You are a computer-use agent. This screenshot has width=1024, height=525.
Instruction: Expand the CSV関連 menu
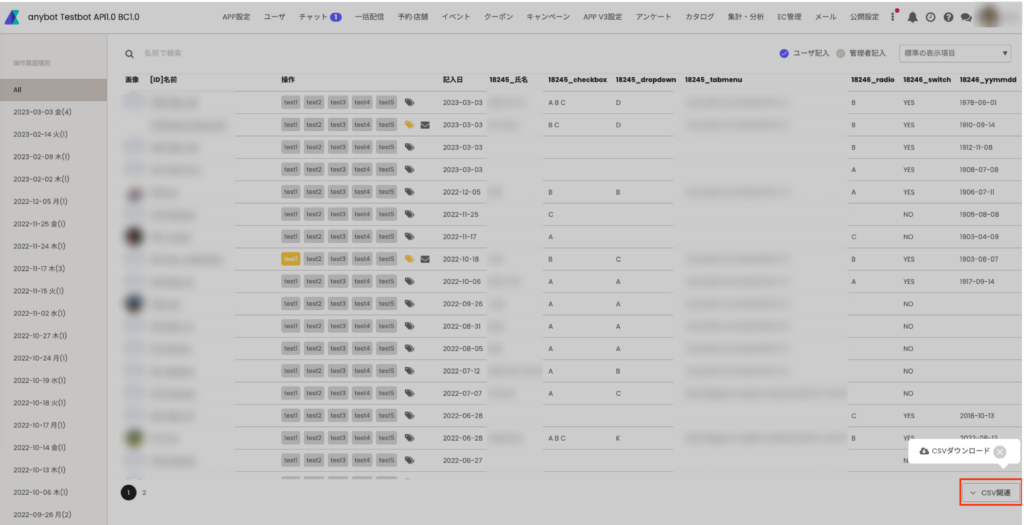click(991, 493)
